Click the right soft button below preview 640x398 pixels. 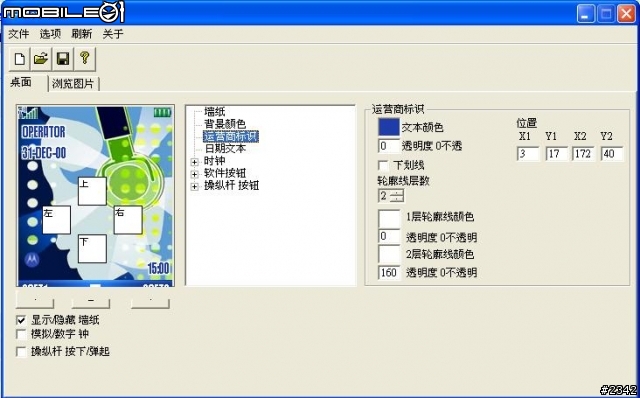pyautogui.click(x=150, y=300)
